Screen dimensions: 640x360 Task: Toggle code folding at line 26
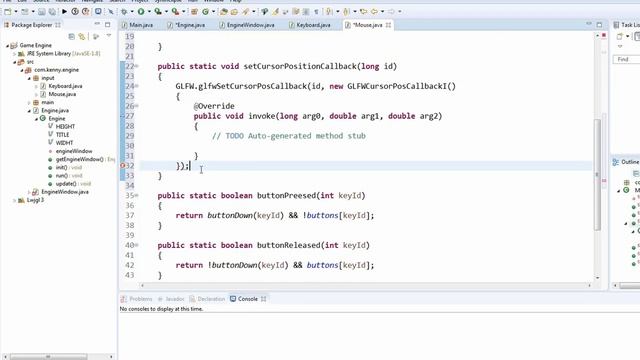coord(137,106)
